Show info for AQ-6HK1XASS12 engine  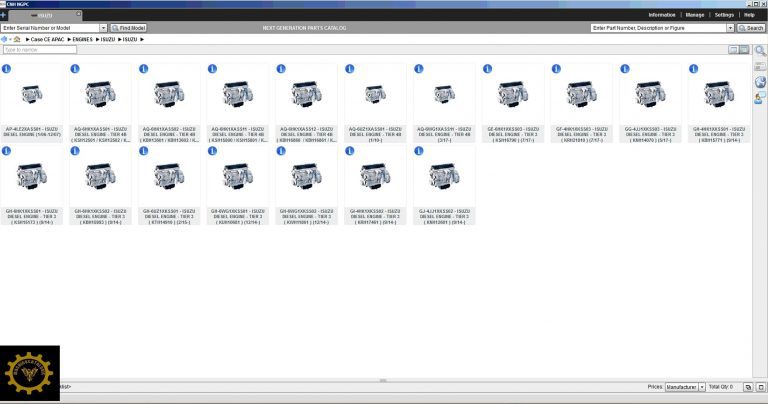tap(281, 69)
